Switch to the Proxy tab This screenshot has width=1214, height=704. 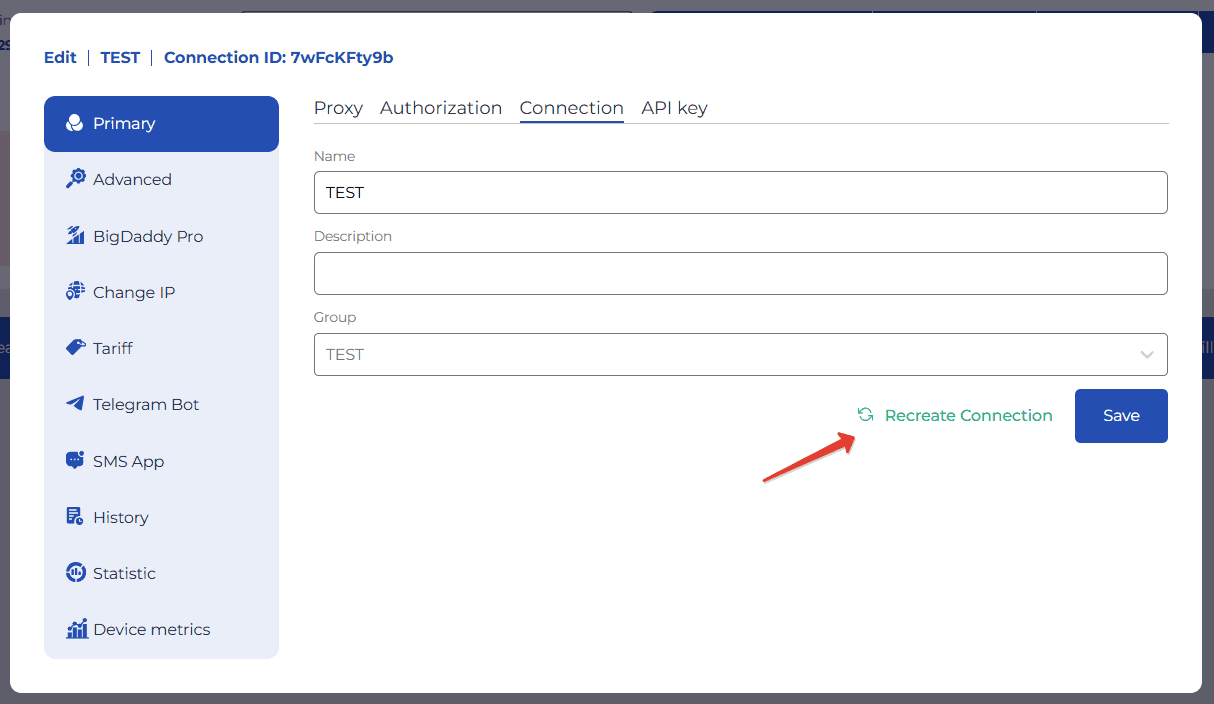click(x=338, y=108)
